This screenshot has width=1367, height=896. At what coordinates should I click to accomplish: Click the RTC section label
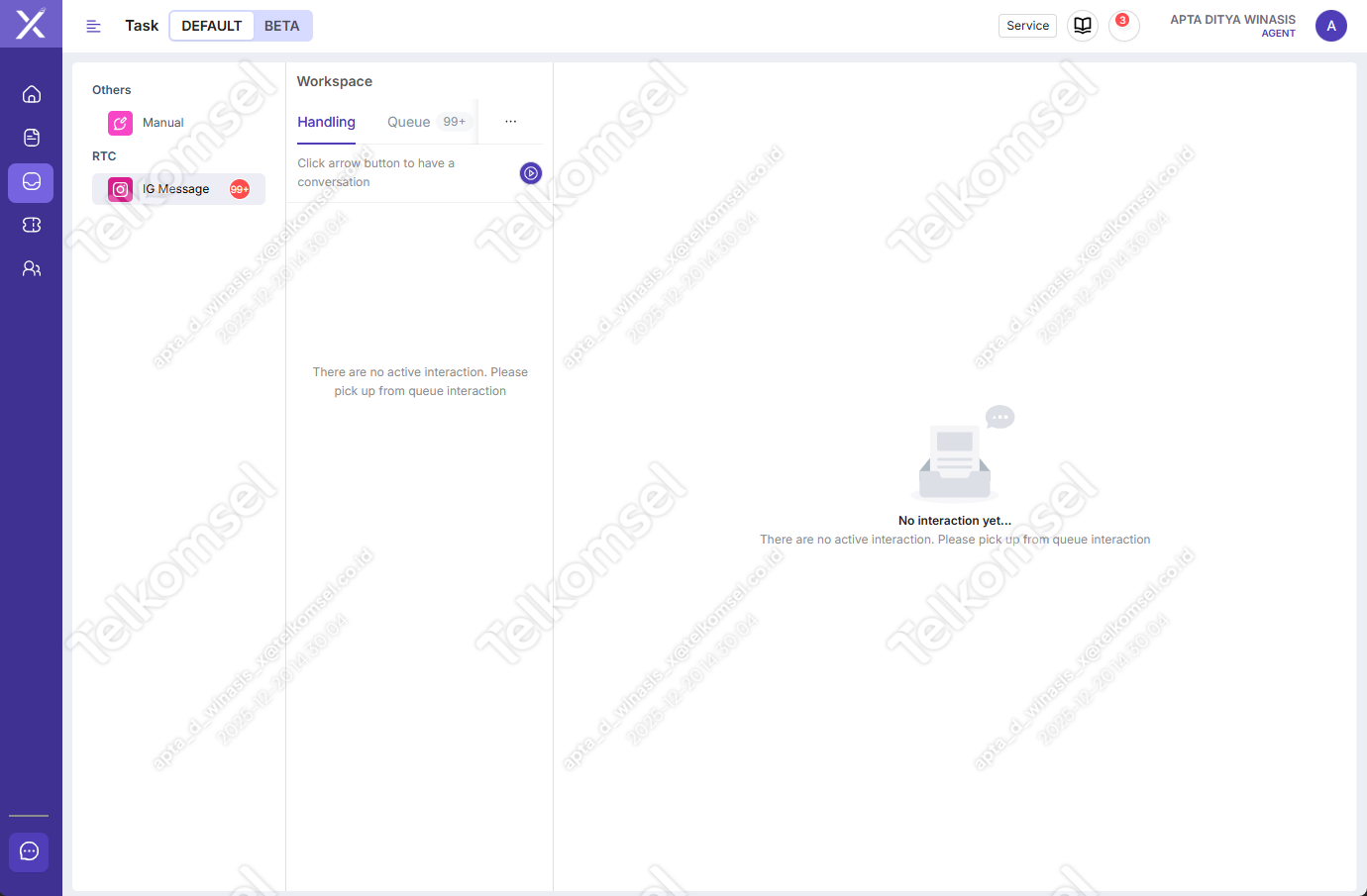[x=104, y=156]
